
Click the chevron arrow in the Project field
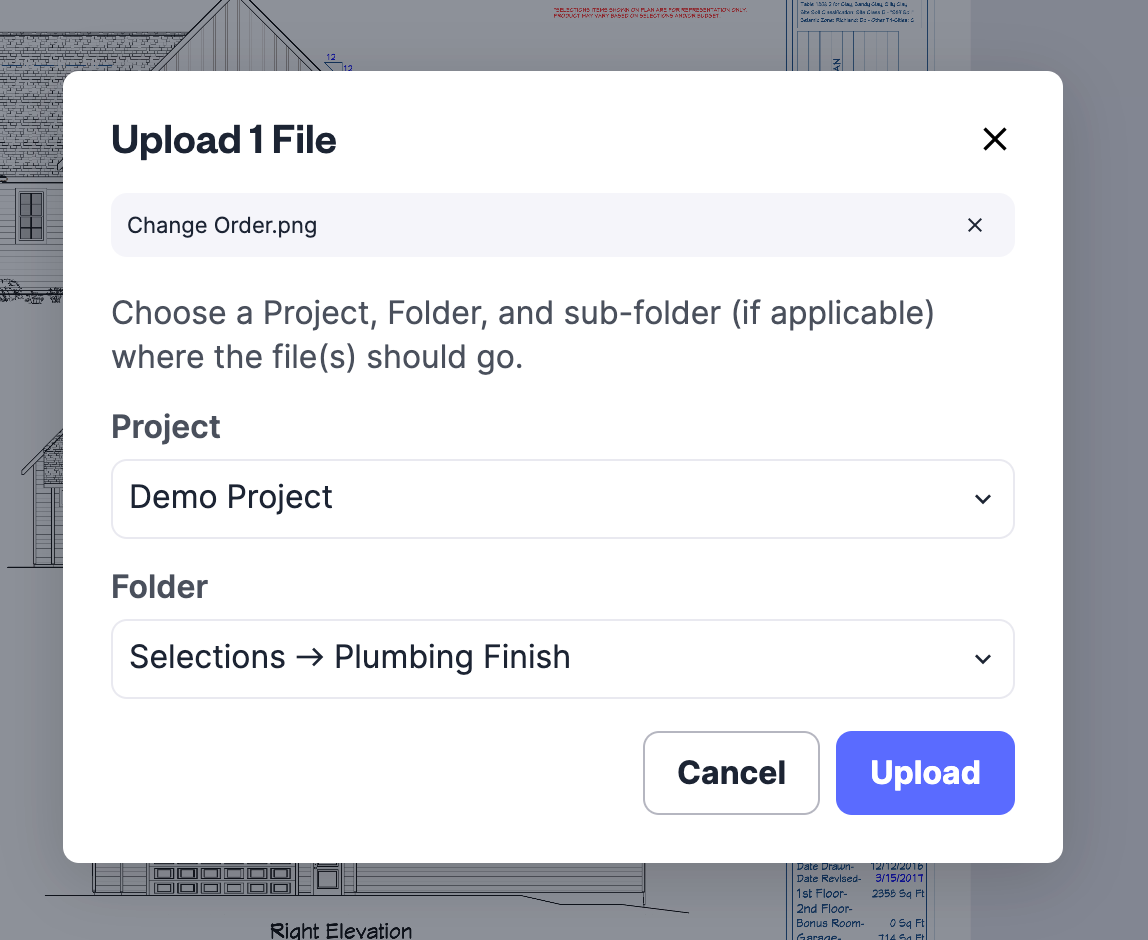tap(983, 499)
